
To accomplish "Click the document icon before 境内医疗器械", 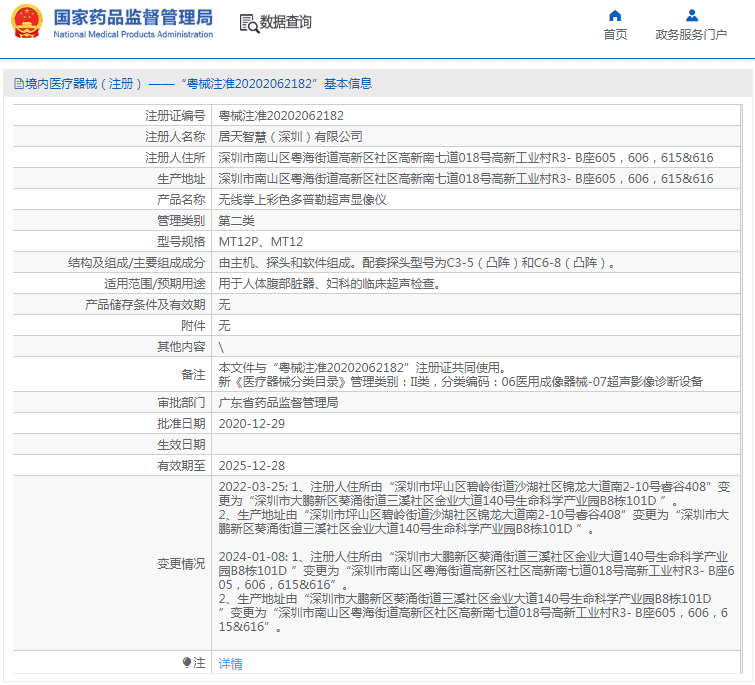I will tap(19, 84).
